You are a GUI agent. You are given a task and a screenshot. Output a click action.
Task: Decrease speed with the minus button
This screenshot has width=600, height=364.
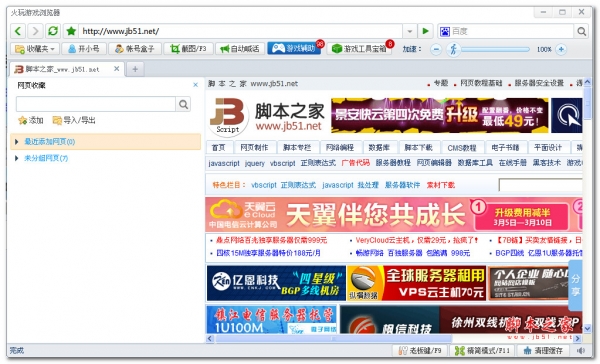coord(436,49)
